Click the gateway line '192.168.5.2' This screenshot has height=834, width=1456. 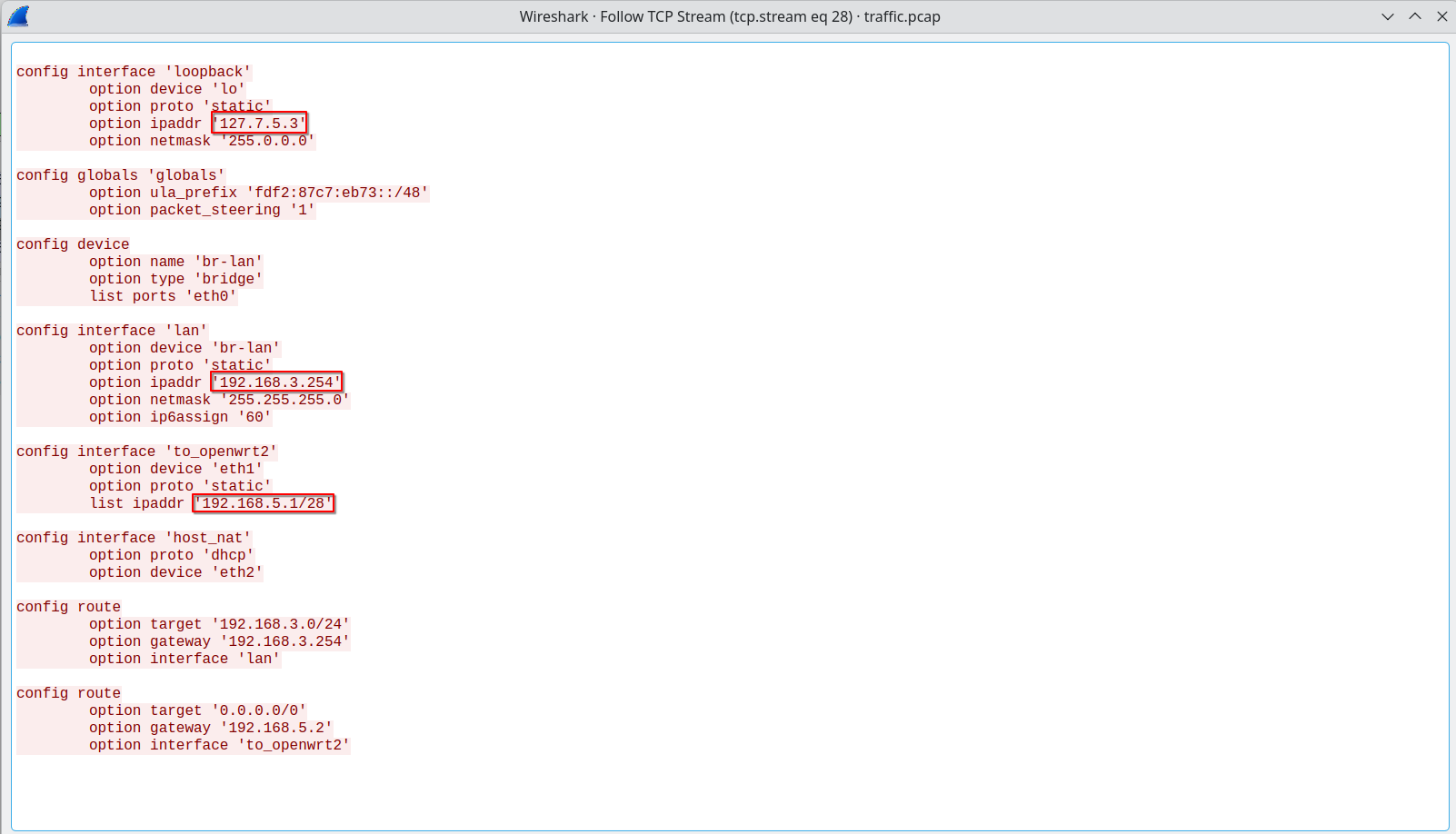(x=211, y=728)
